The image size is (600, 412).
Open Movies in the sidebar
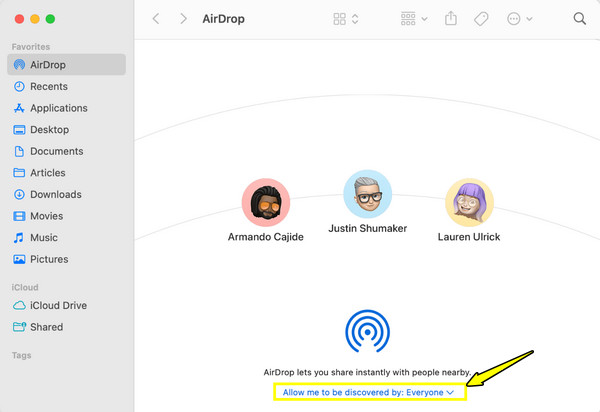[x=66, y=216]
